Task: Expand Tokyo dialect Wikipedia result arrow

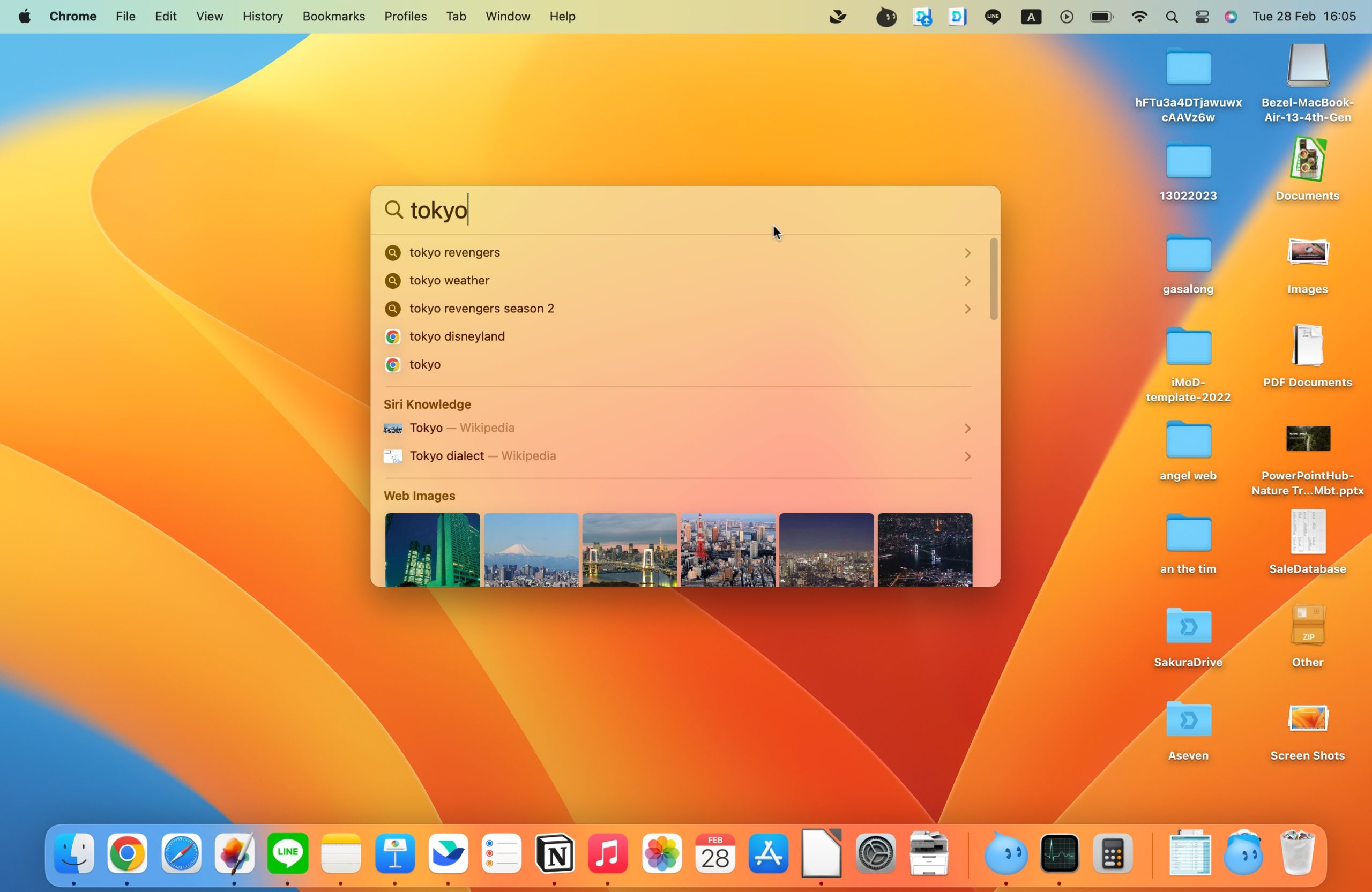Action: click(x=967, y=456)
